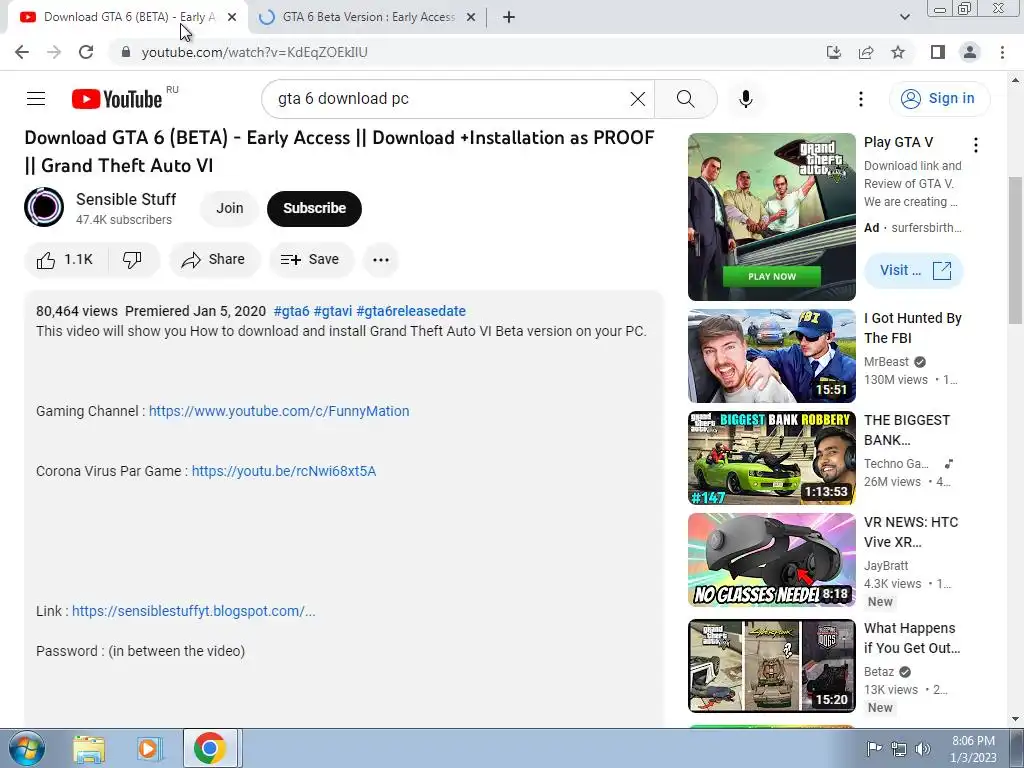1024x768 pixels.
Task: Share the video
Action: pos(214,260)
